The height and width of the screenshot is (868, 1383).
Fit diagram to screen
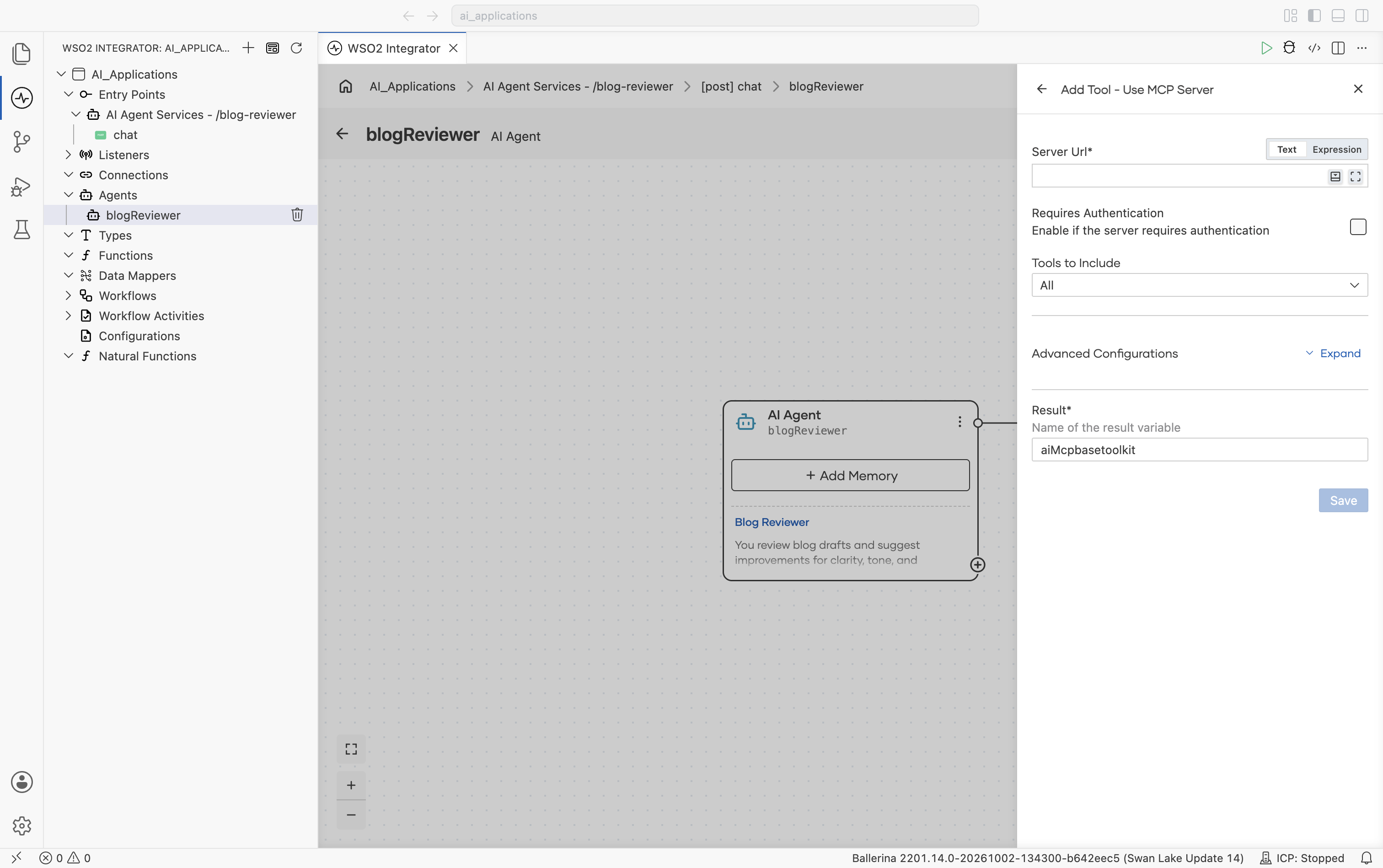coord(351,749)
